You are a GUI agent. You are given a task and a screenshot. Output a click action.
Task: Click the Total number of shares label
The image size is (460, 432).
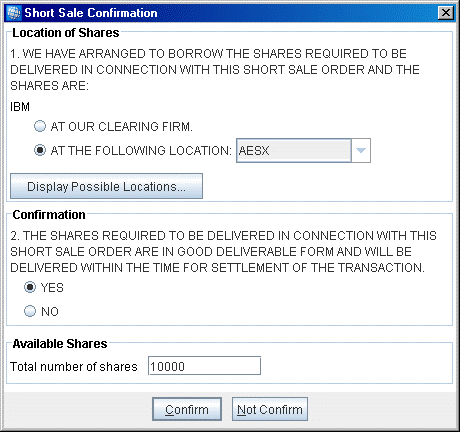[74, 366]
